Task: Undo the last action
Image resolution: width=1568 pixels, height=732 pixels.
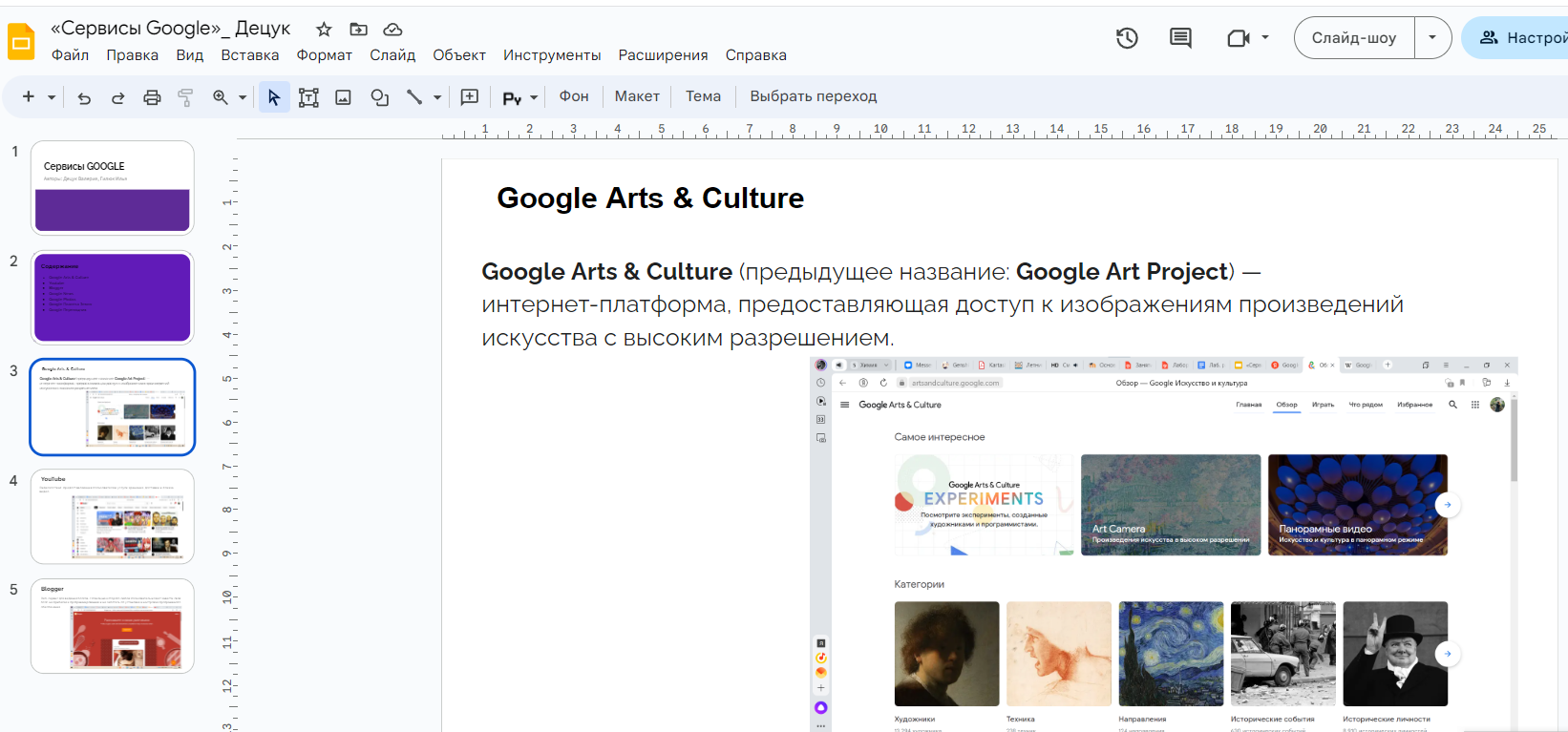Action: 84,97
